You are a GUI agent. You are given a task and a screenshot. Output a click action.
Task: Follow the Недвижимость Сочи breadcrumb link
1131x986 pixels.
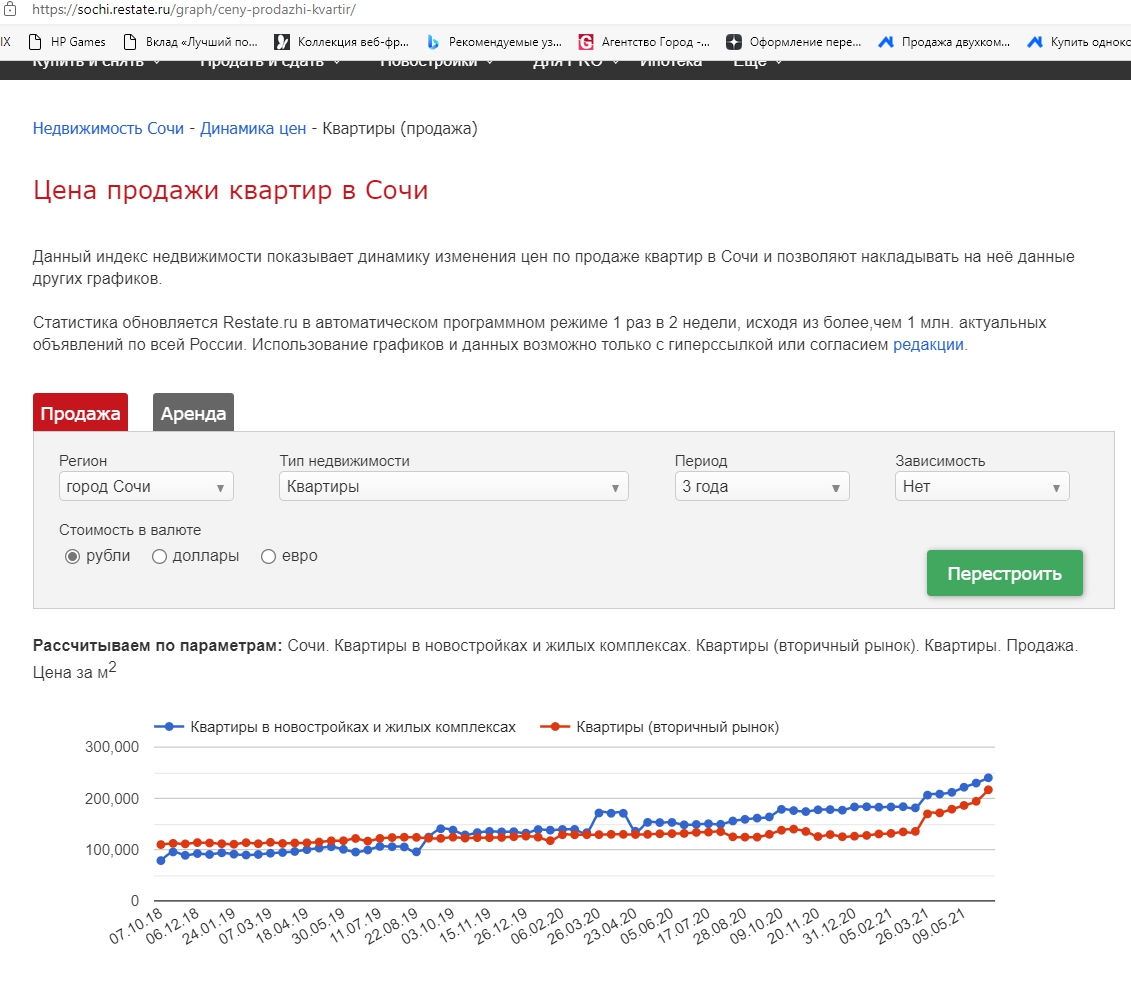click(x=108, y=129)
